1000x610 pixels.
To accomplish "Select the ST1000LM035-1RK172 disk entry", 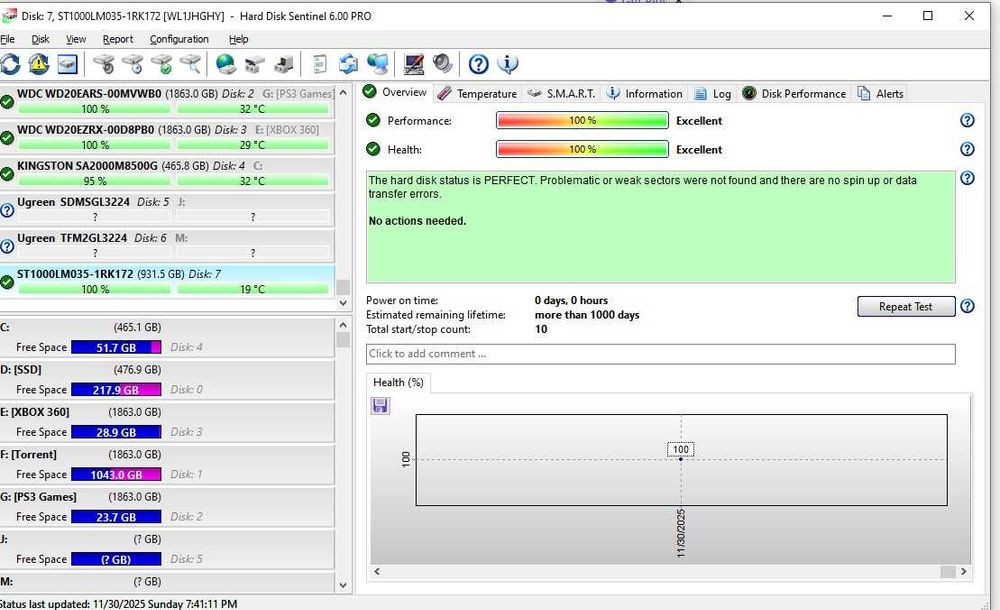I will pyautogui.click(x=167, y=281).
